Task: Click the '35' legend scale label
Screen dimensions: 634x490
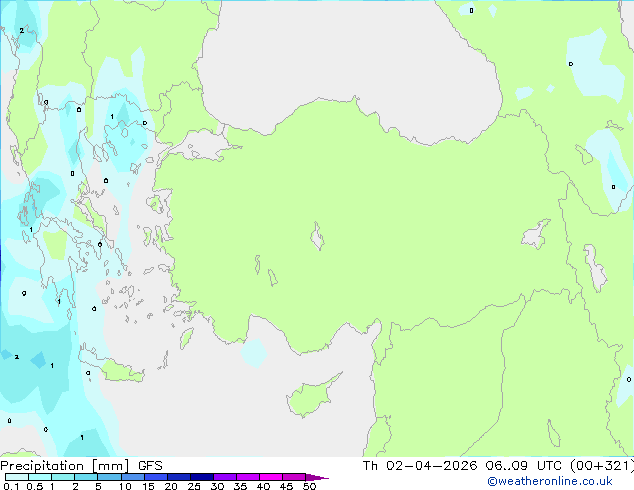Action: (x=240, y=486)
